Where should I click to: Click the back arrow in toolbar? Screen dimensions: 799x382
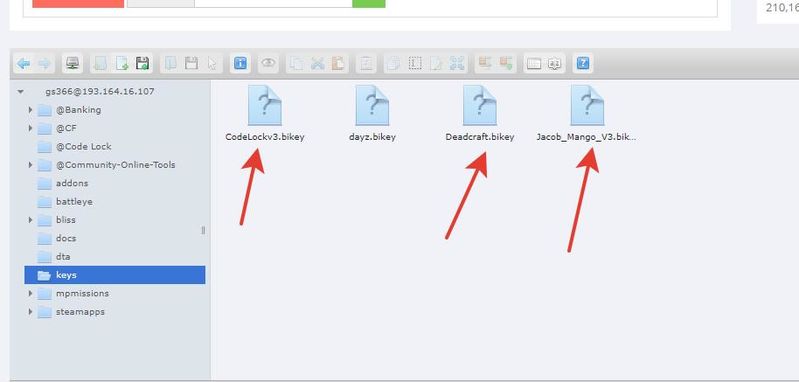coord(23,64)
